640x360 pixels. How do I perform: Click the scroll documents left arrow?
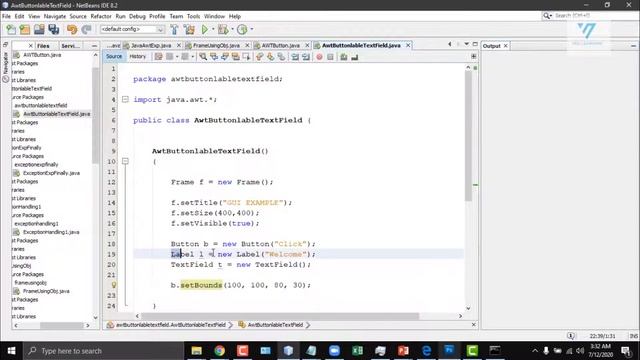[x=450, y=44]
